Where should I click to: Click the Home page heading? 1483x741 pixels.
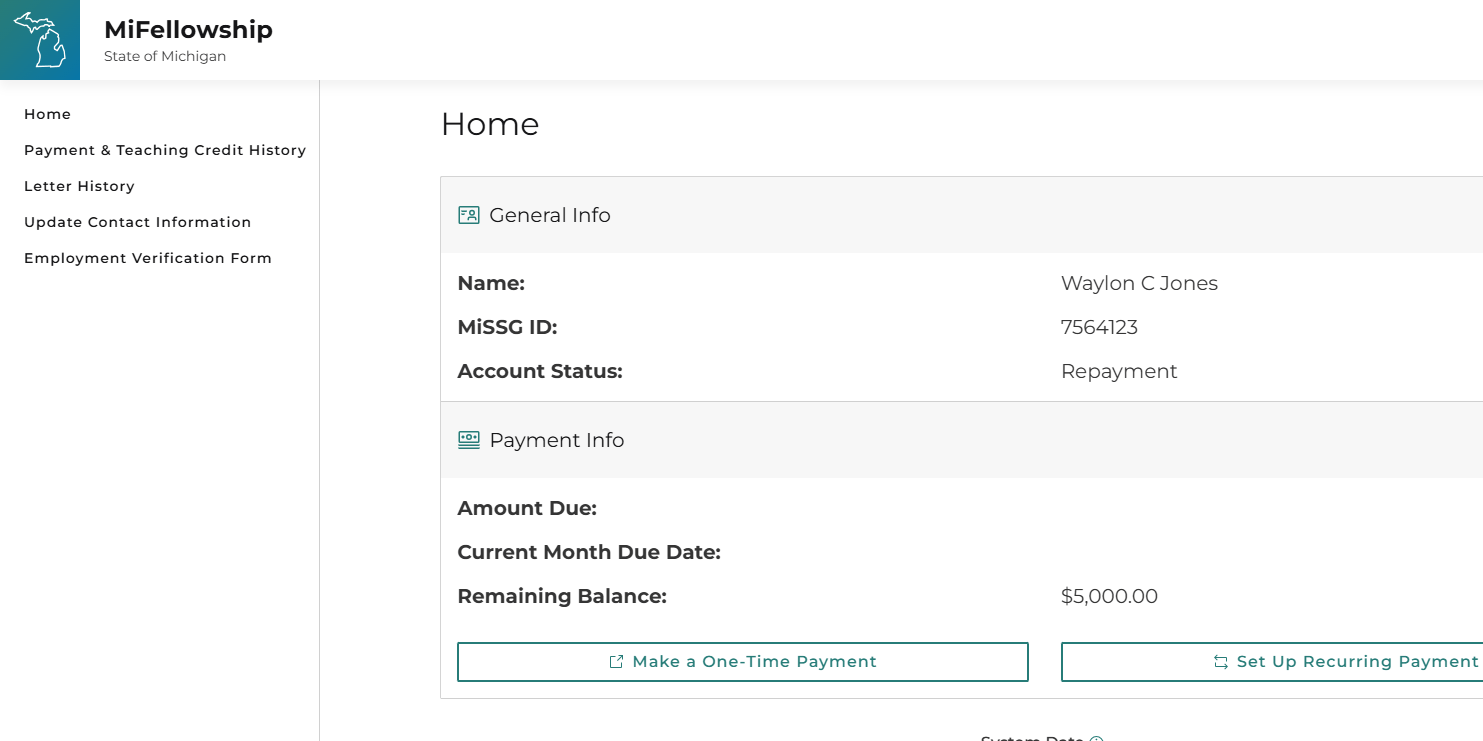pos(490,124)
